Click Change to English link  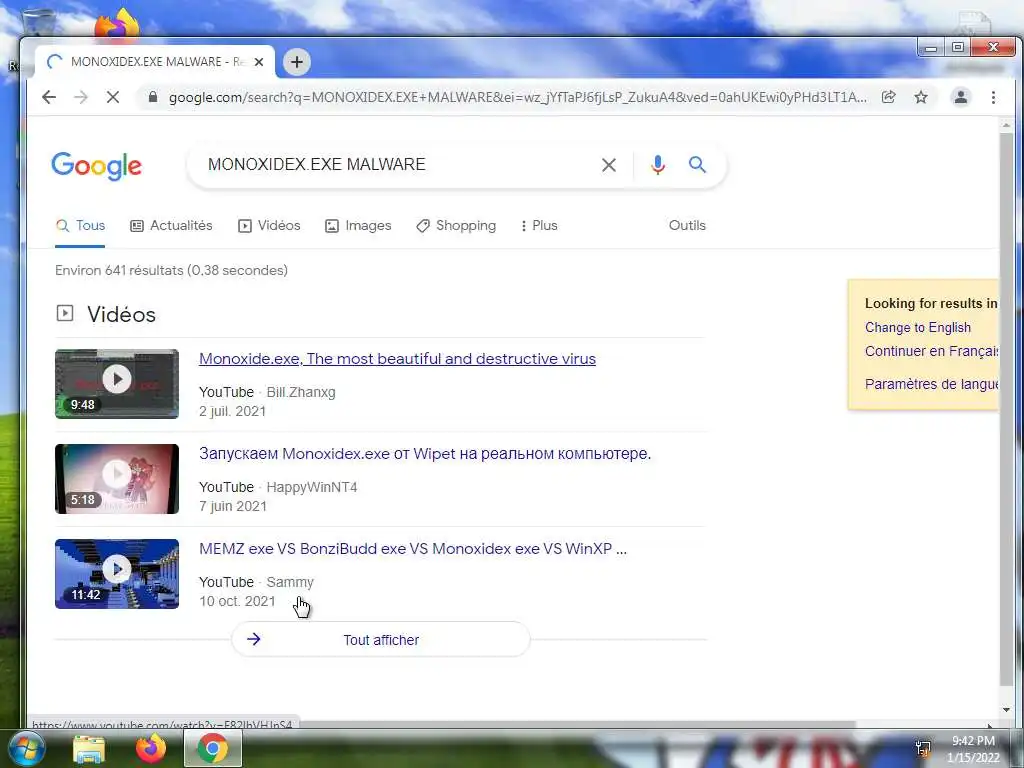click(918, 328)
